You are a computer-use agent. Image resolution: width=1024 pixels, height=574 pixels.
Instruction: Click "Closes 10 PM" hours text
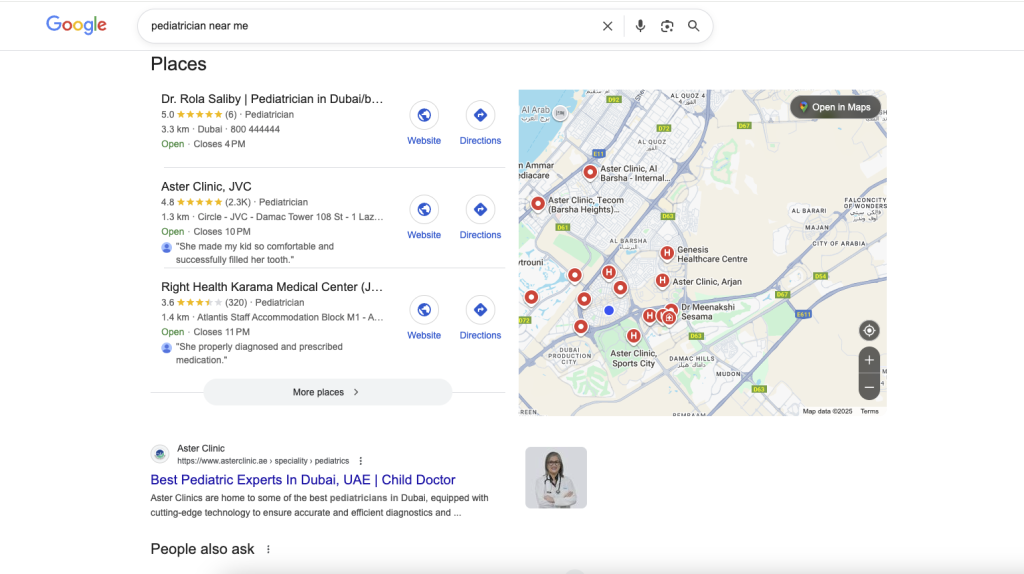(x=222, y=232)
